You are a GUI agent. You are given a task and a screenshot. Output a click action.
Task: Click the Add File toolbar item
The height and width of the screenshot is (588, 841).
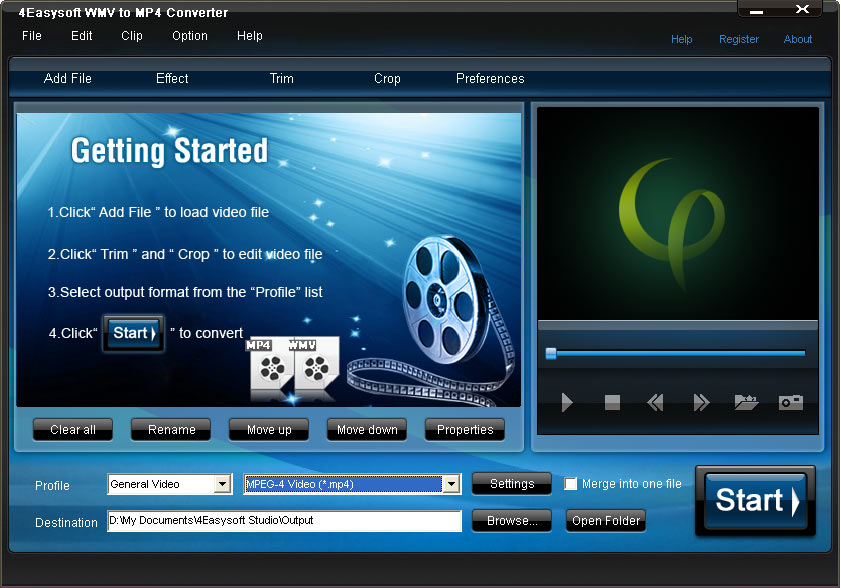pos(67,78)
